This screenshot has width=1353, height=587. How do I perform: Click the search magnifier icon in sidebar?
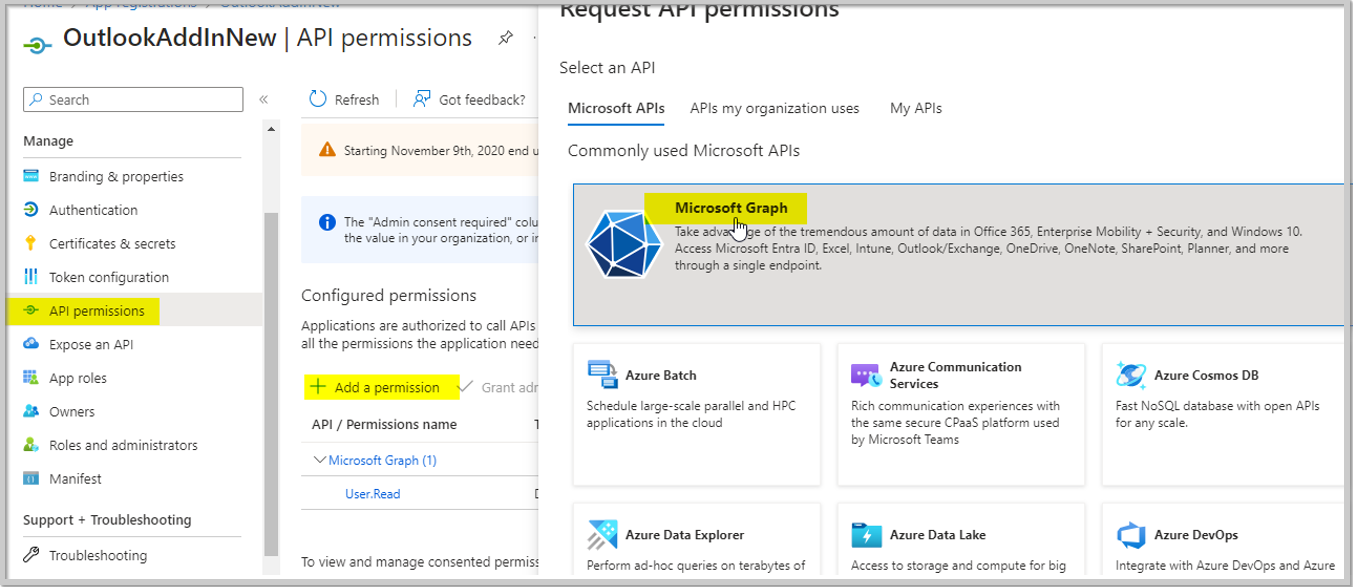coord(36,99)
